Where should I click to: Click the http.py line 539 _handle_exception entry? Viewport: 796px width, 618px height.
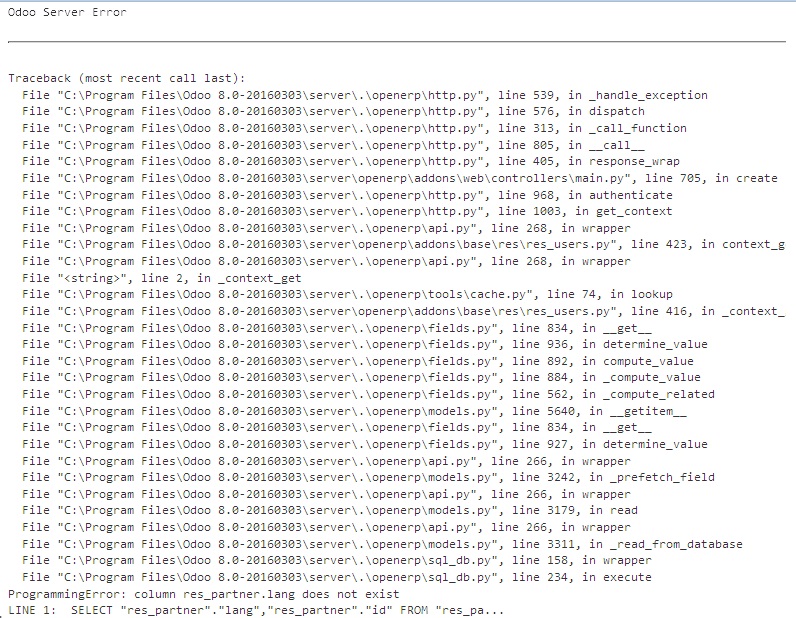364,95
